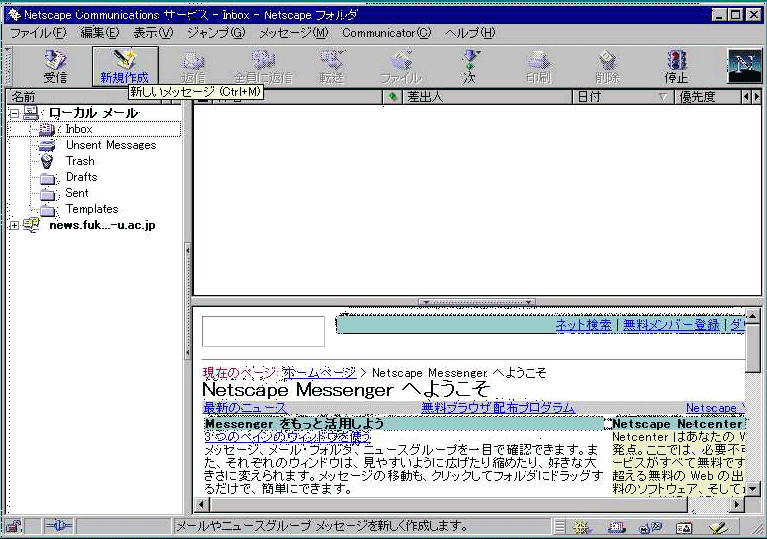The width and height of the screenshot is (767, 539).
Task: Collapse the folder pane using the vertical divider handle
Action: [x=187, y=302]
